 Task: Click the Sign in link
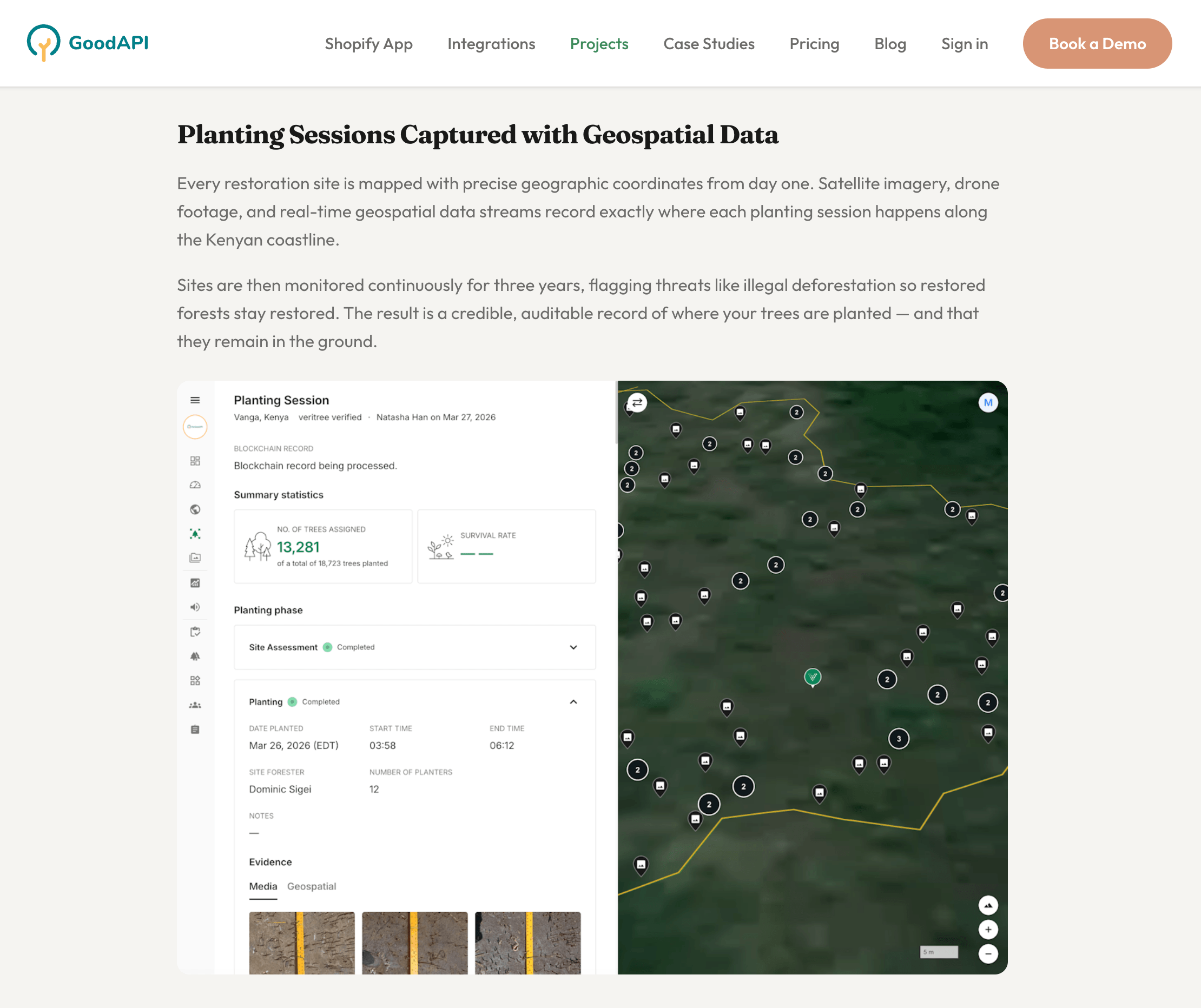click(x=964, y=44)
